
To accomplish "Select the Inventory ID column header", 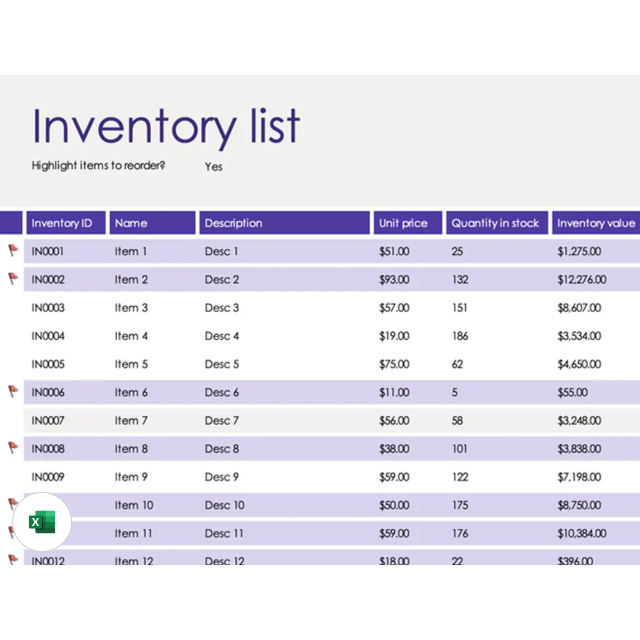I will (66, 223).
